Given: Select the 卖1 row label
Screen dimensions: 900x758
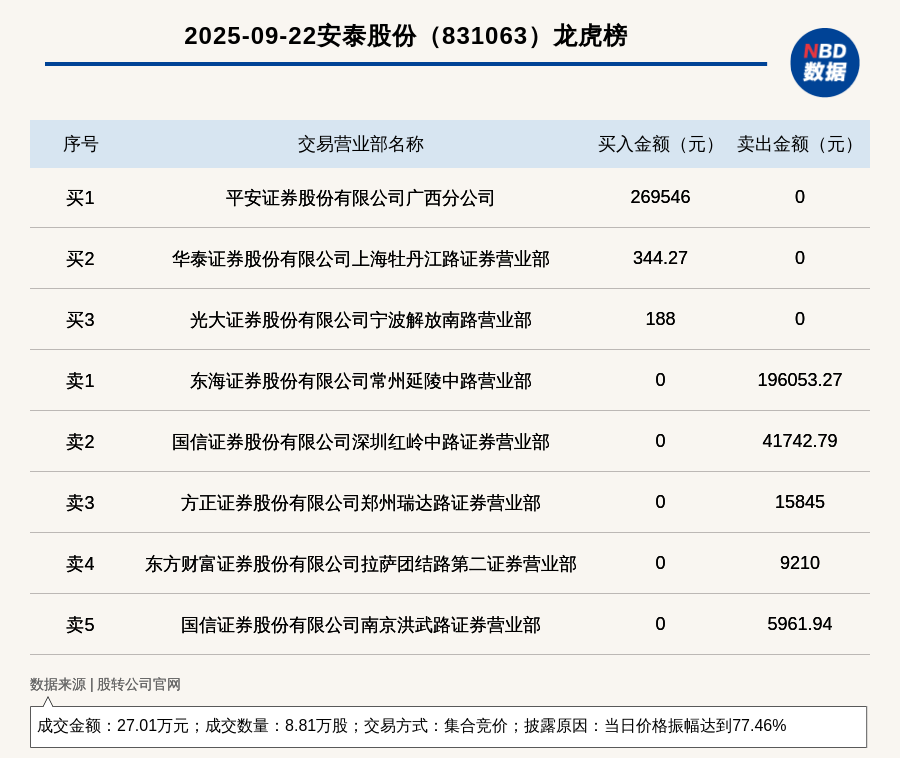Looking at the screenshot, I should click(80, 380).
